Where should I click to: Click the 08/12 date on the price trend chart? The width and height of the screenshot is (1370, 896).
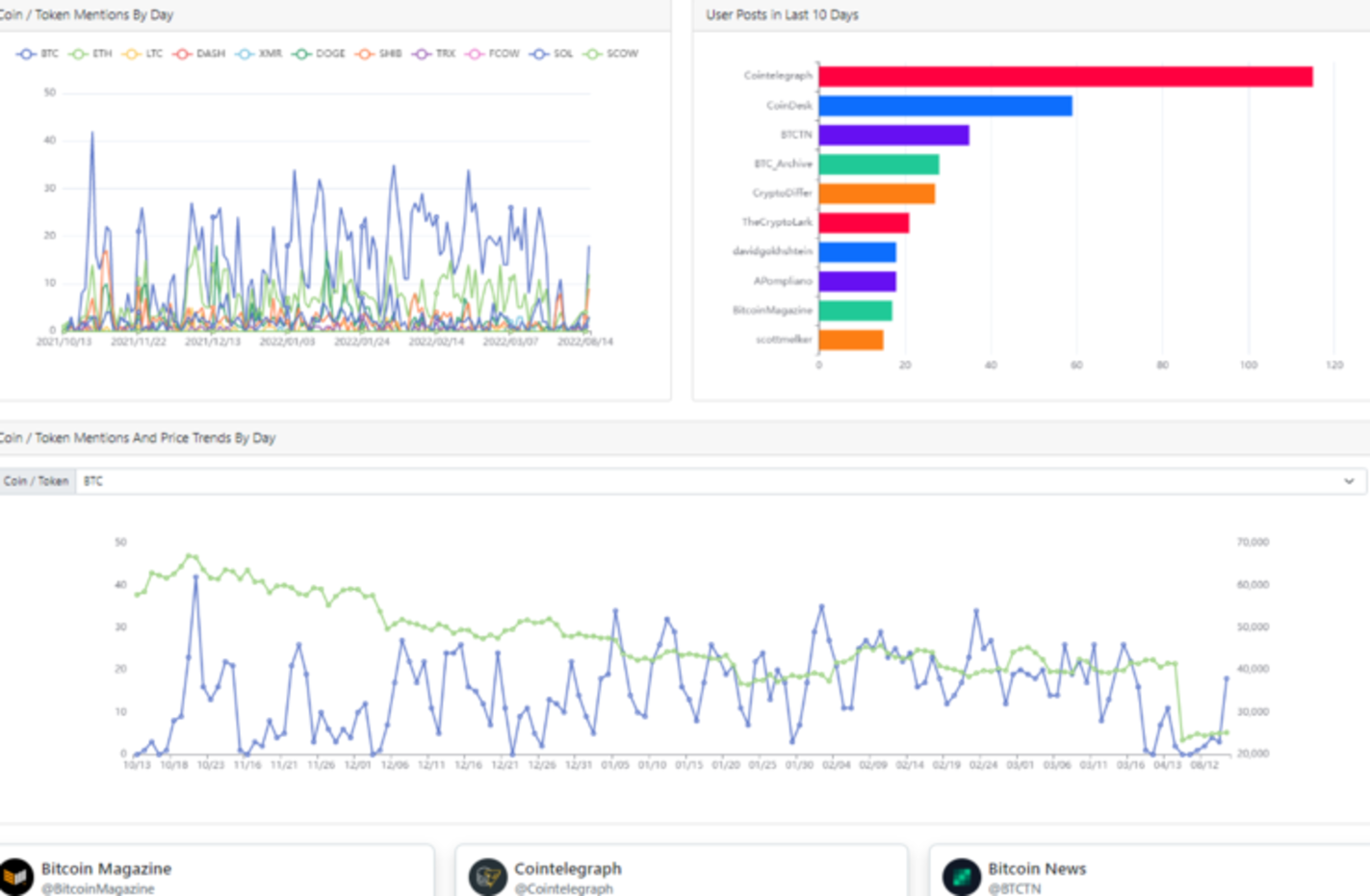(x=1204, y=765)
